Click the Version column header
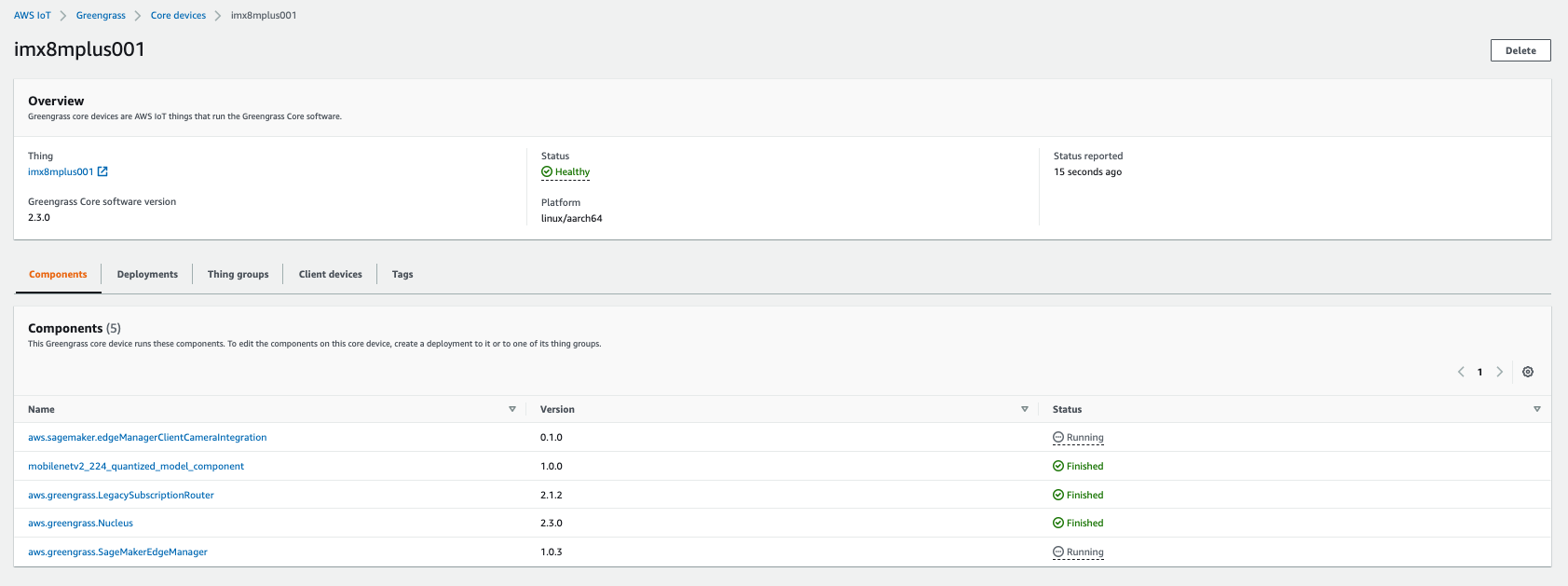The height and width of the screenshot is (586, 1568). point(557,409)
